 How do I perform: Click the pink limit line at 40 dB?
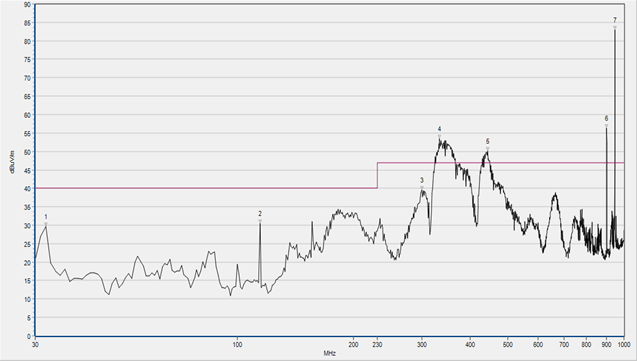click(206, 188)
